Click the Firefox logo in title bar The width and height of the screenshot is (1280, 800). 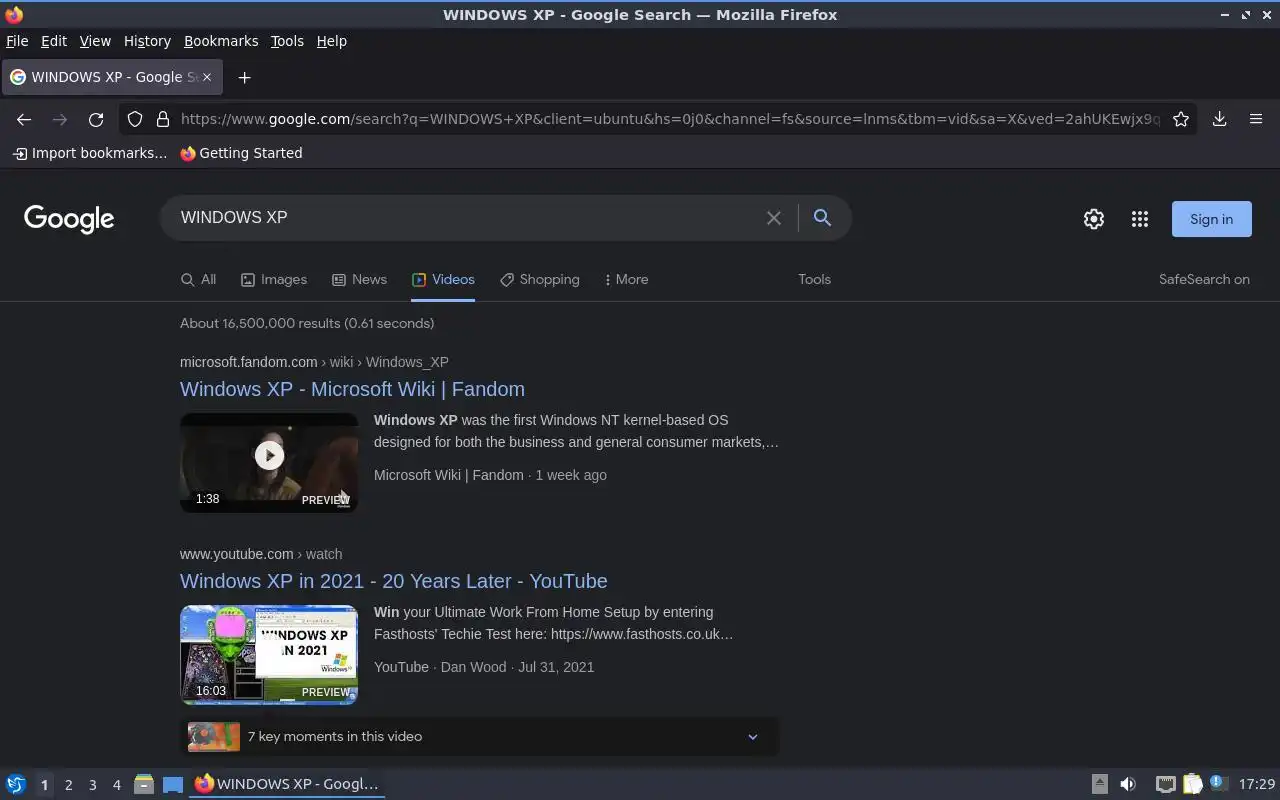tap(14, 14)
